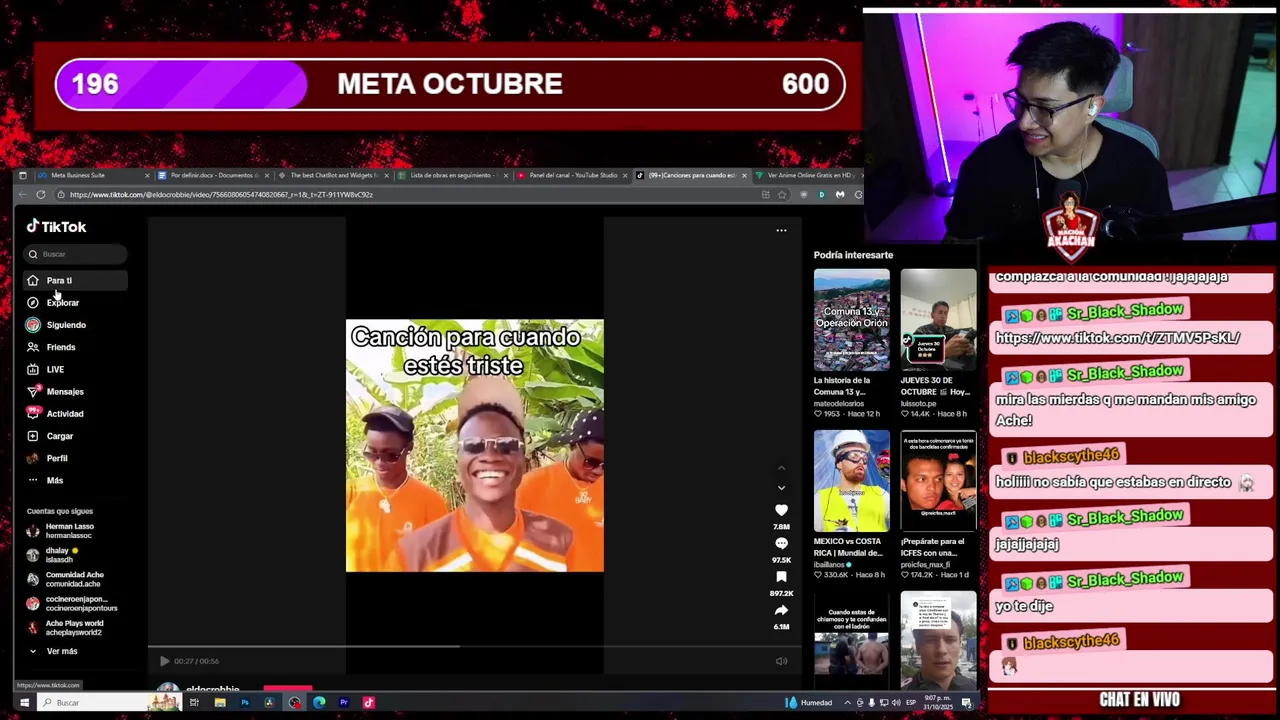
Task: Open JUEVES 30 DE OCTUBRE video thumbnail
Action: click(x=938, y=320)
